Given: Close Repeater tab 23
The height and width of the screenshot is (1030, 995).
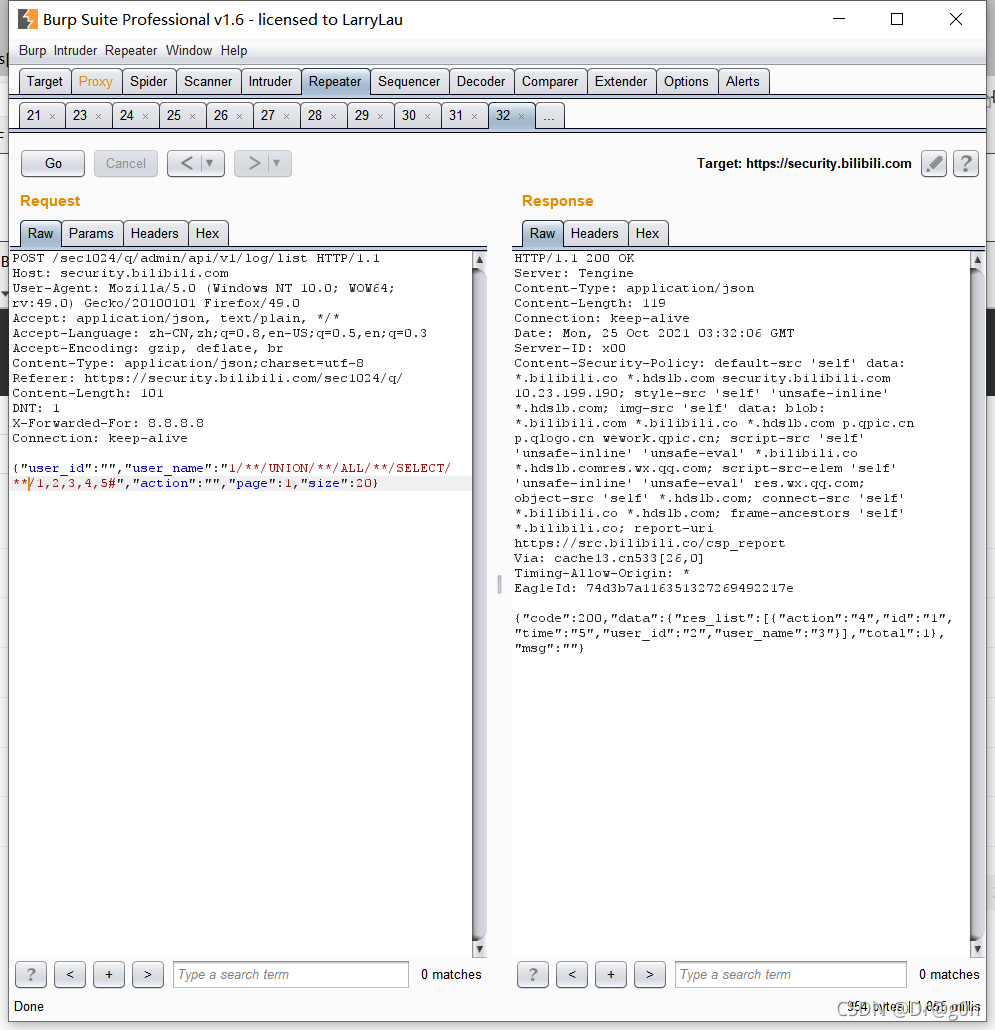Looking at the screenshot, I should click(x=99, y=116).
